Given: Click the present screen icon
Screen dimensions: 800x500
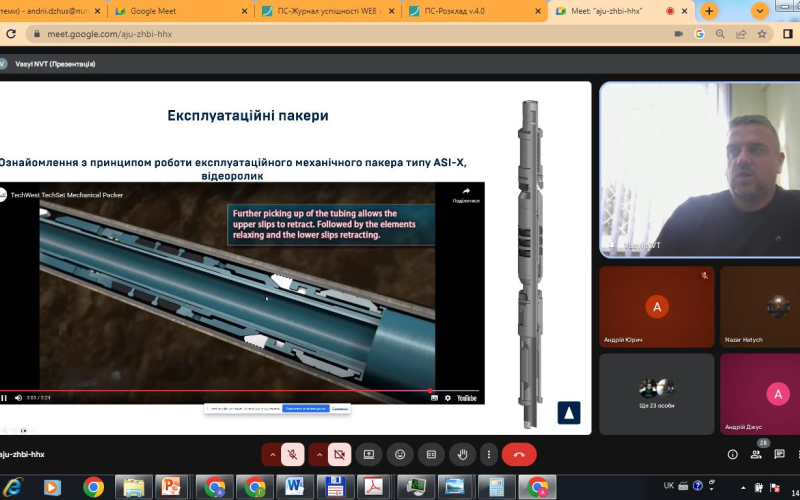Looking at the screenshot, I should pos(368,454).
